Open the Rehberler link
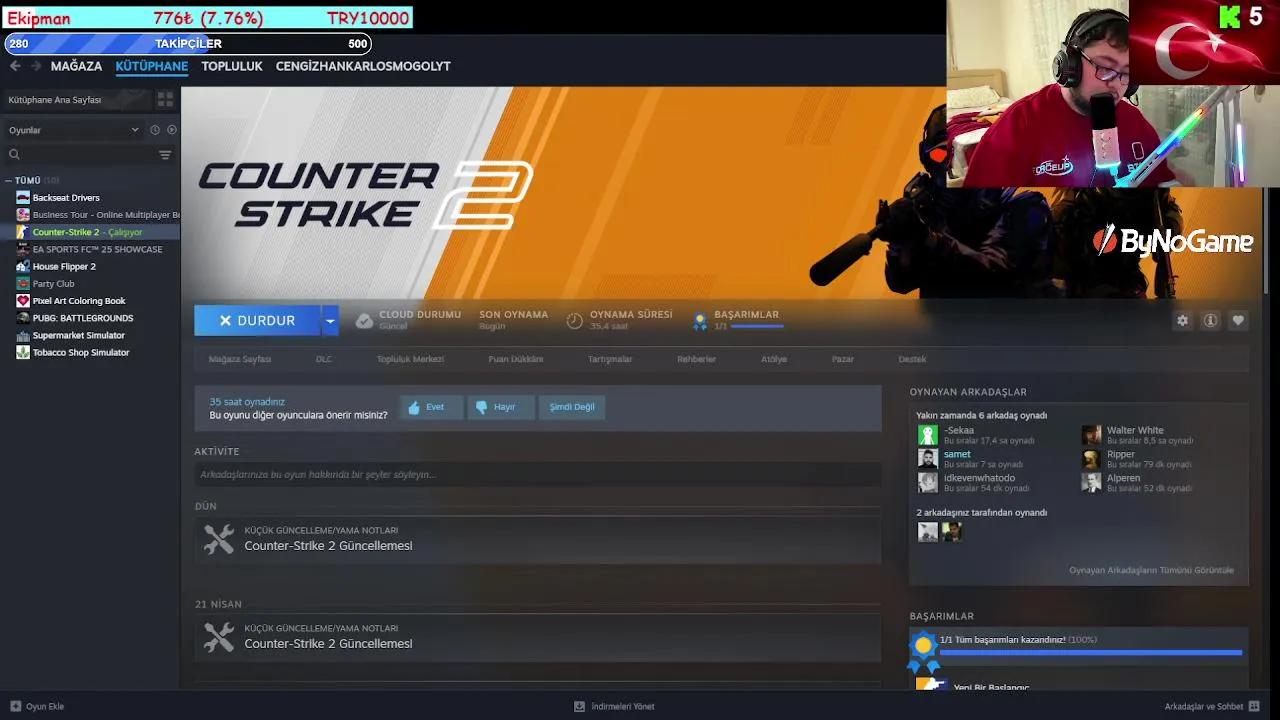The height and width of the screenshot is (720, 1280). coord(697,359)
